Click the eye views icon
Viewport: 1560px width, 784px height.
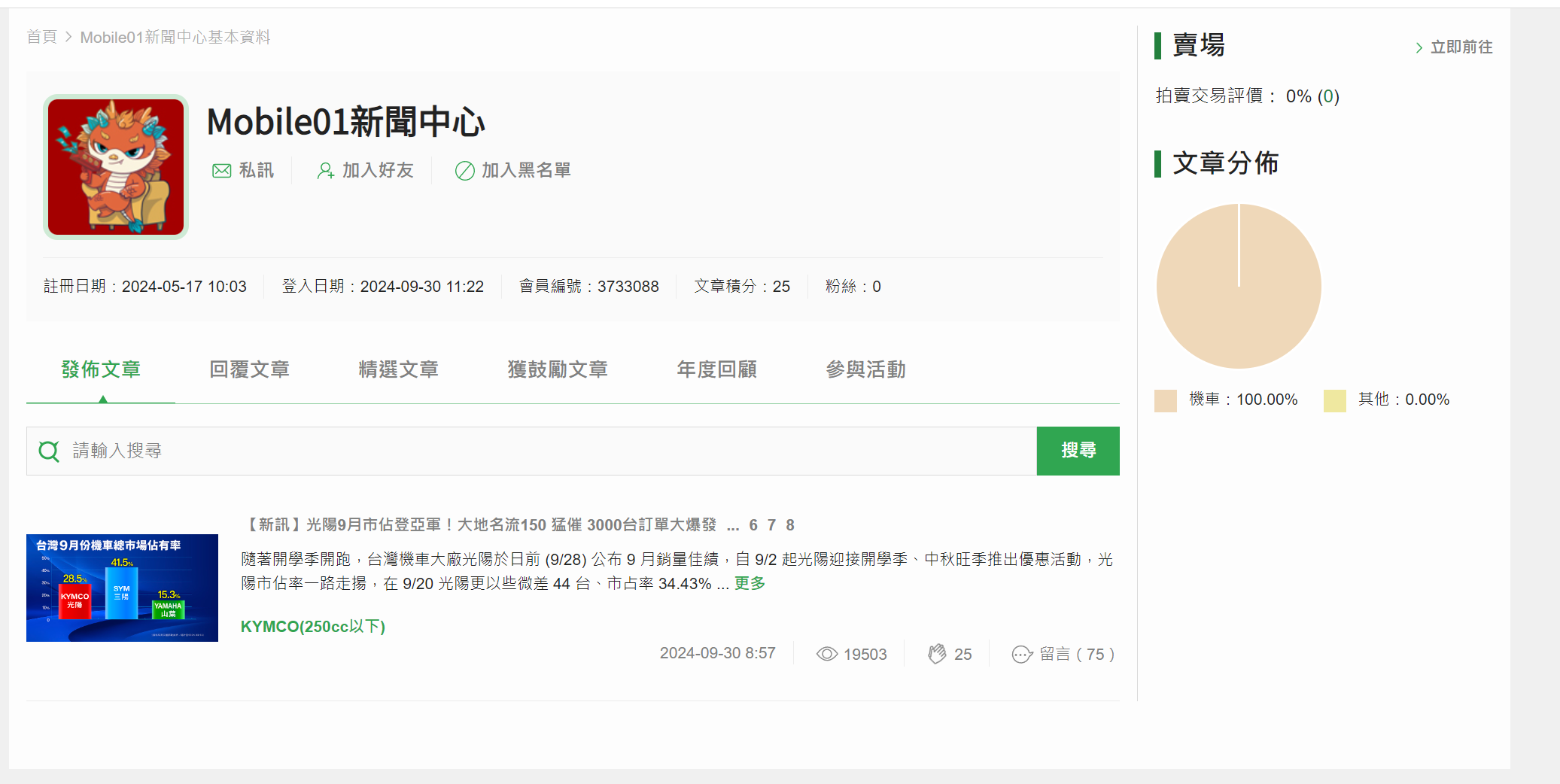827,654
